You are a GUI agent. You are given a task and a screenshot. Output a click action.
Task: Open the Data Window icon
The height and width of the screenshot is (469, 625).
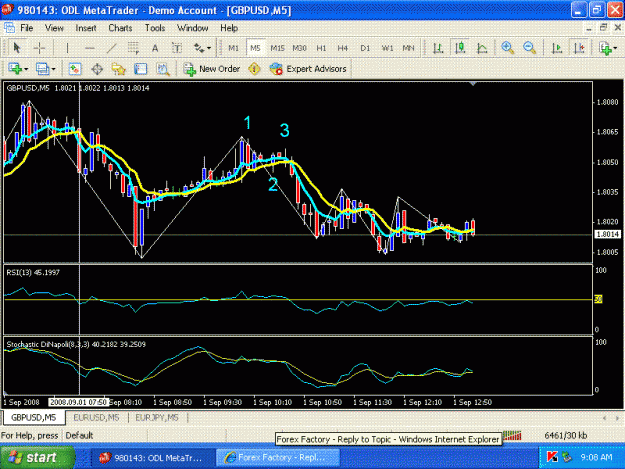coord(97,69)
